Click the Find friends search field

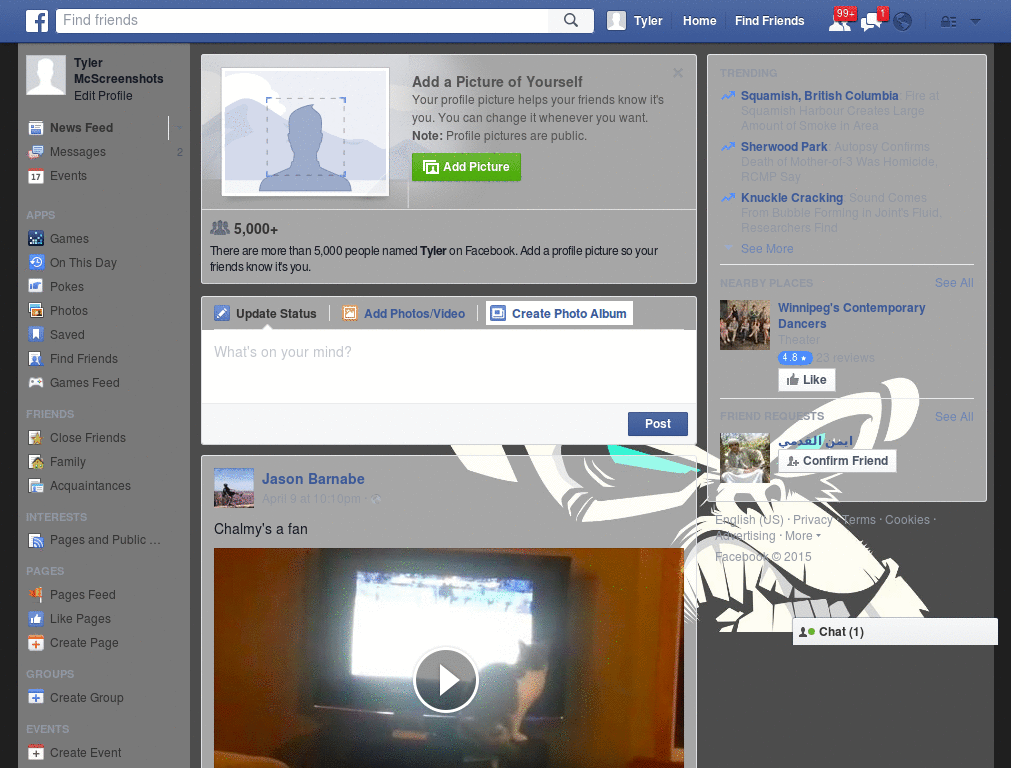303,20
